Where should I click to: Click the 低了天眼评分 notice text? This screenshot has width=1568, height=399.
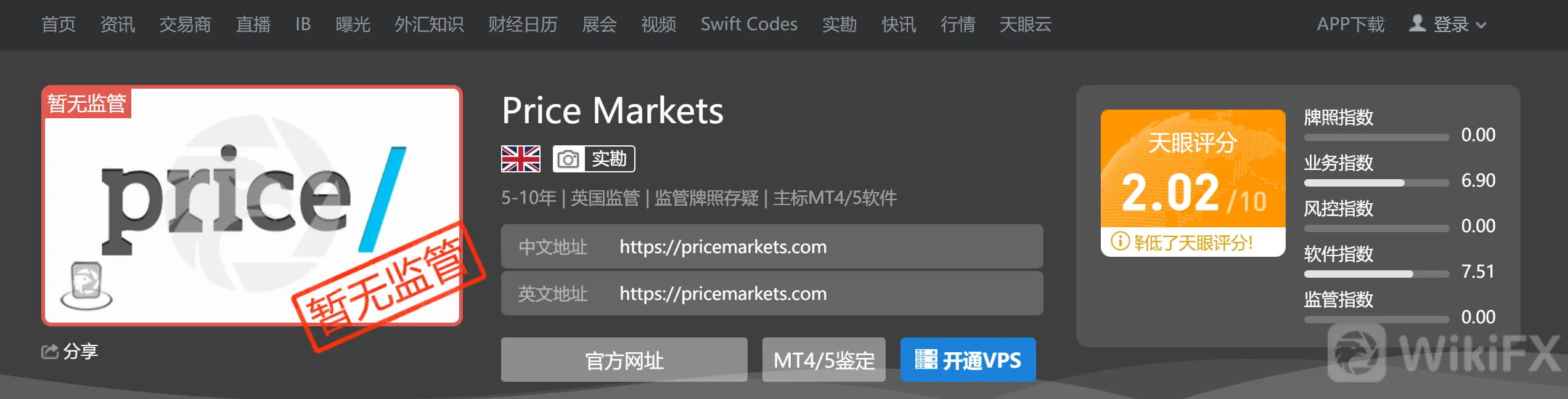tap(1193, 243)
